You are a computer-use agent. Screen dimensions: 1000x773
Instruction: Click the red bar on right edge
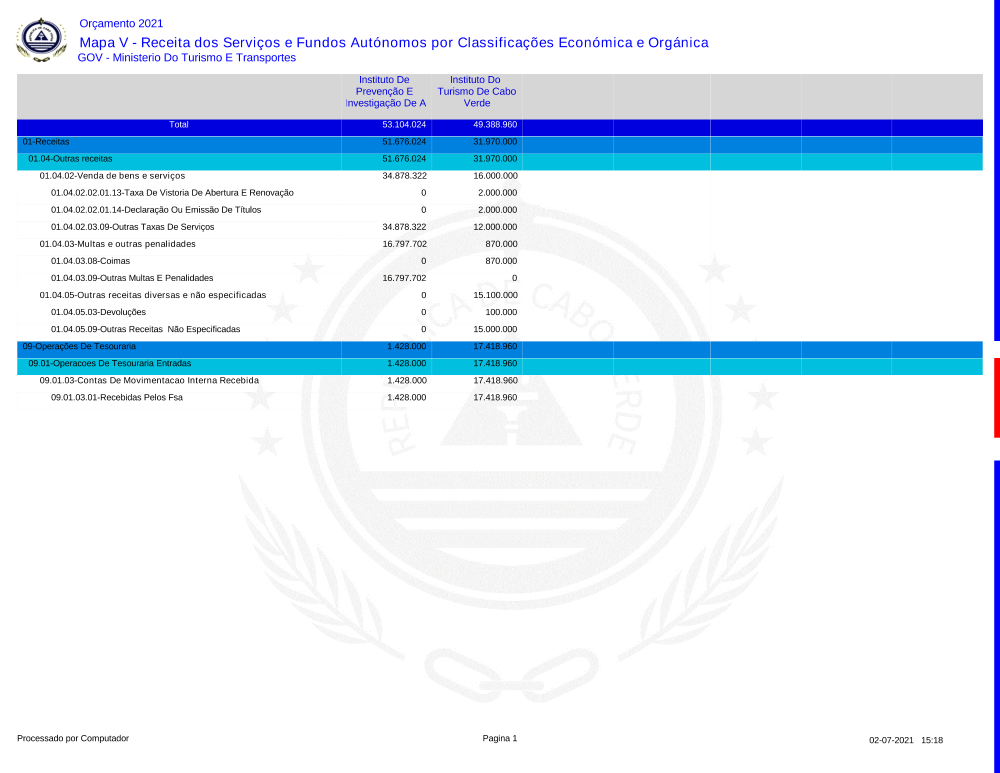996,398
